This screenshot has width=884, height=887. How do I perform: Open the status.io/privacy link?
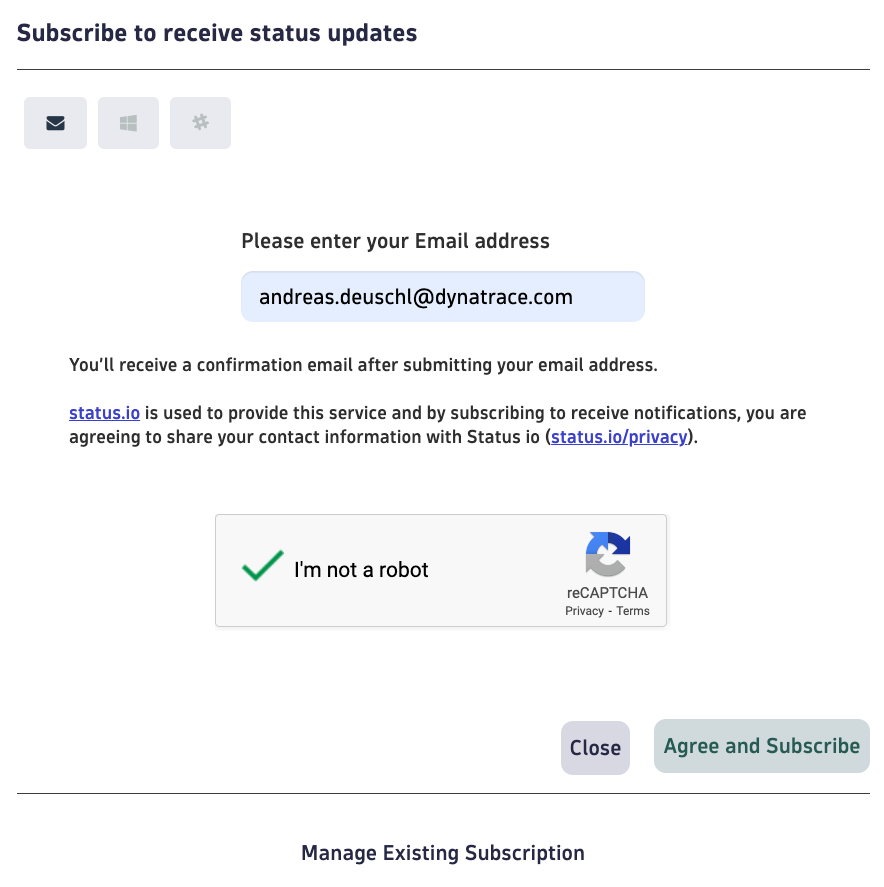(618, 436)
